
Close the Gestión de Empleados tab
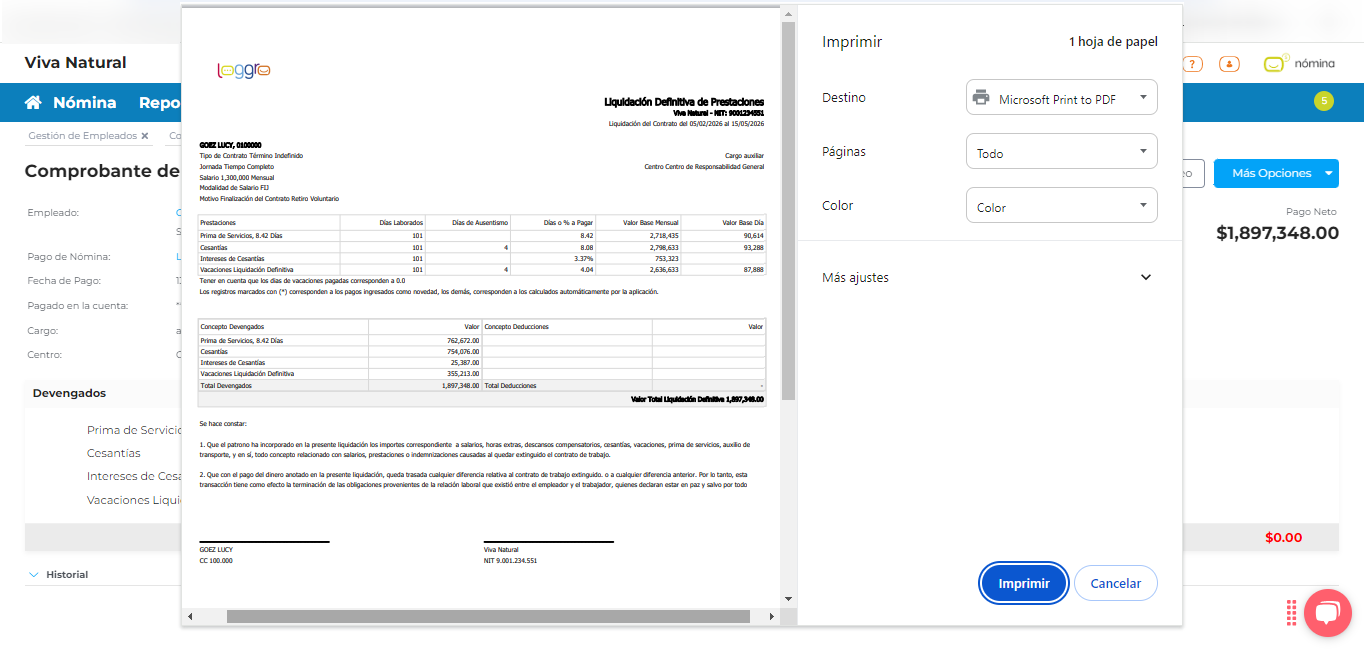(x=144, y=135)
